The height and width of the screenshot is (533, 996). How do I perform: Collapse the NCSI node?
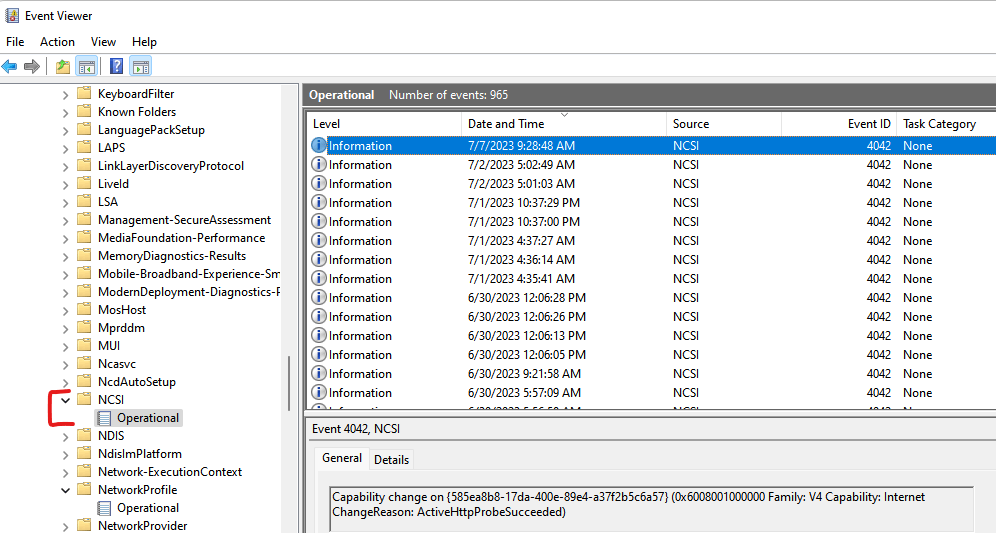65,400
